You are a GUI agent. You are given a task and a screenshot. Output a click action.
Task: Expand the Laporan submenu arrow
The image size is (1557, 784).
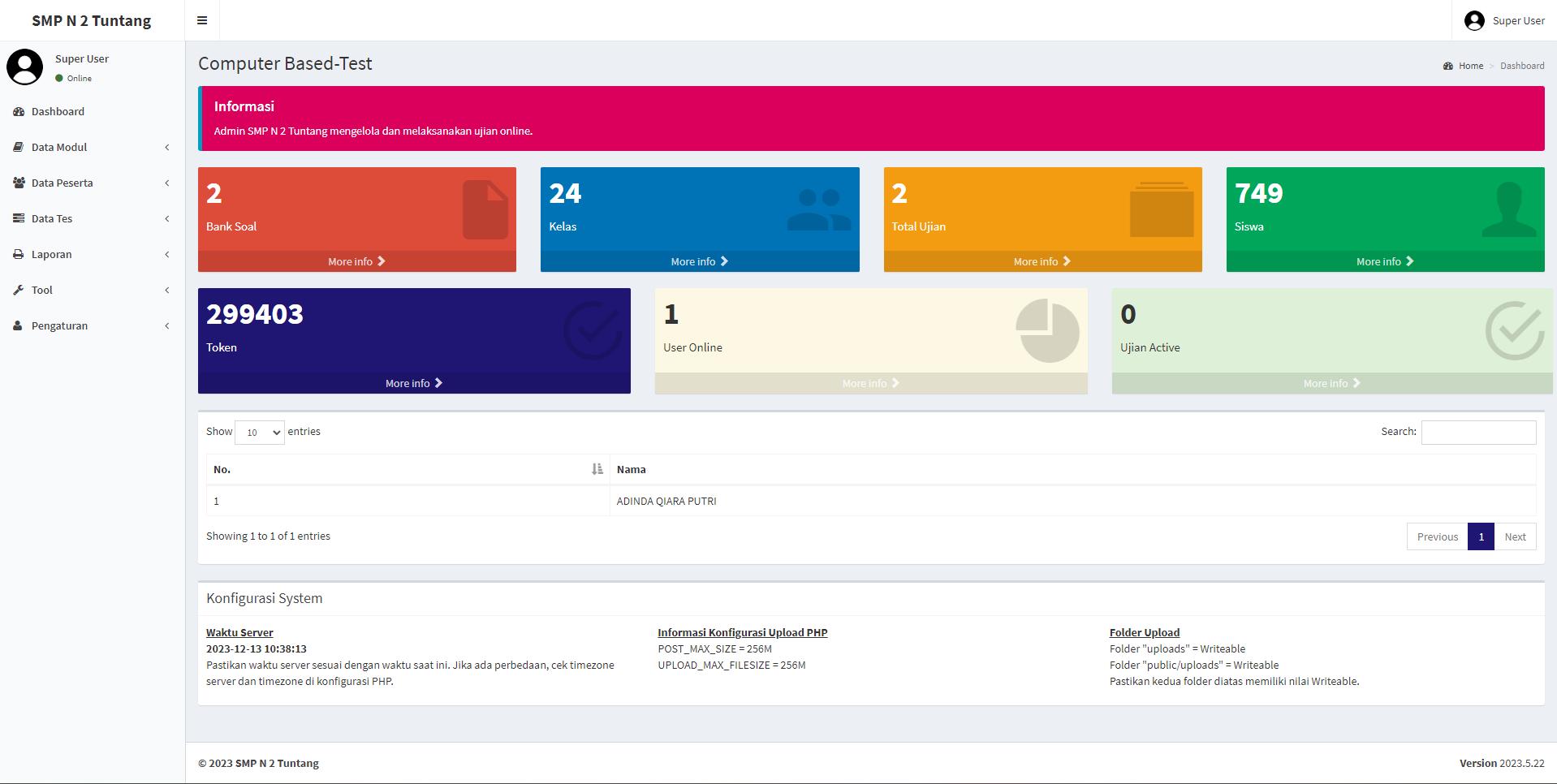point(167,254)
